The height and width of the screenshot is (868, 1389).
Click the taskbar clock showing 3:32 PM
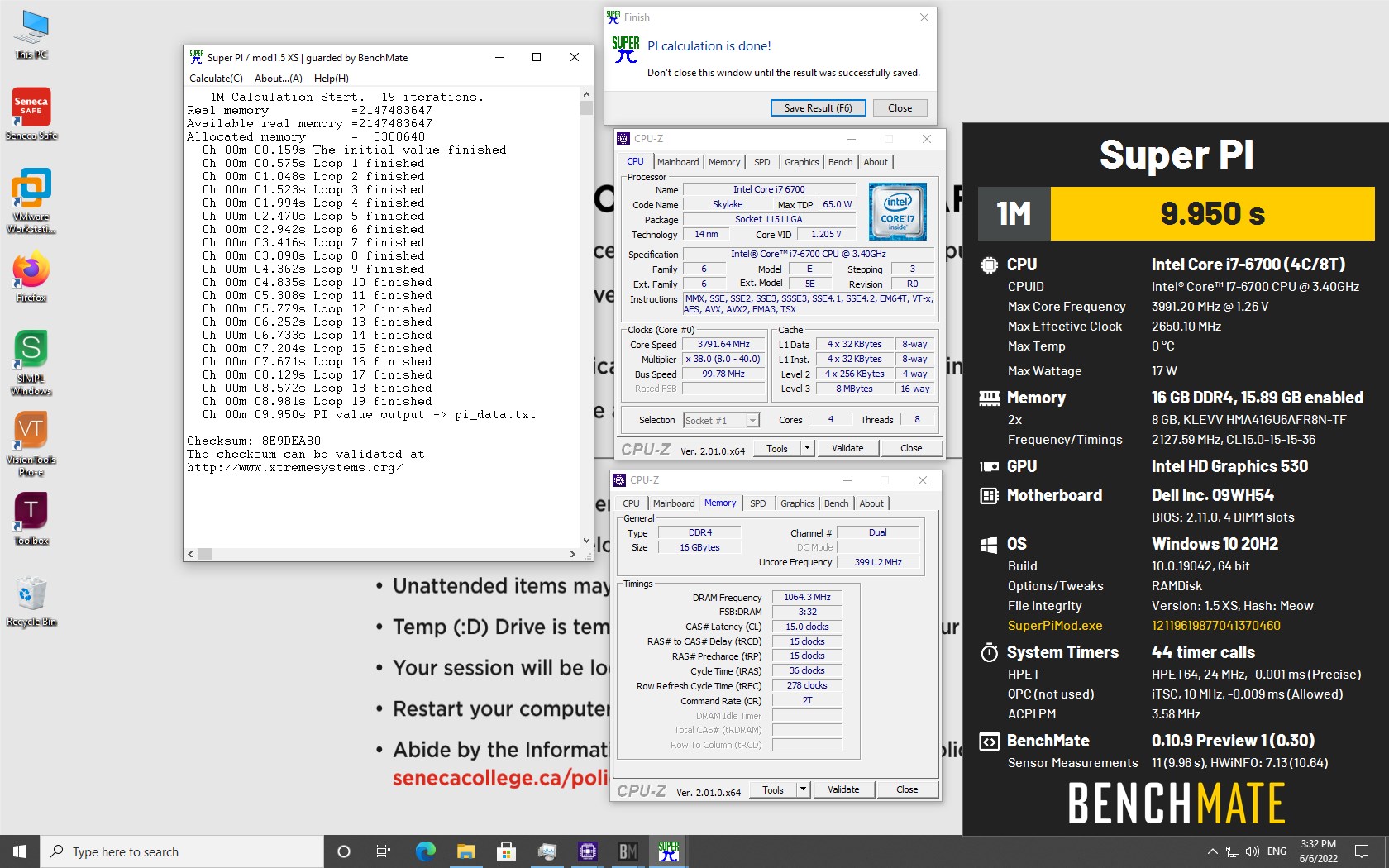point(1318,851)
